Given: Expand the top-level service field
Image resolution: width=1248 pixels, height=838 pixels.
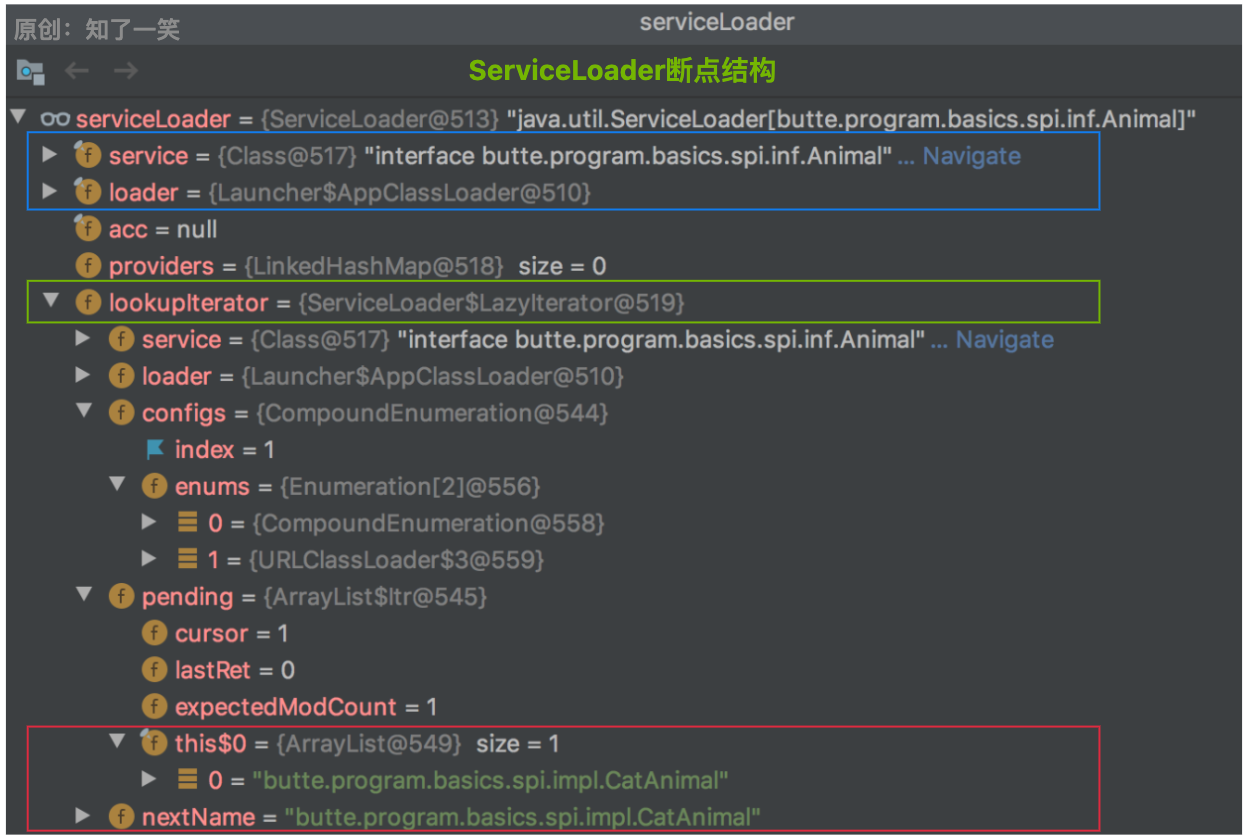Looking at the screenshot, I should [x=50, y=156].
